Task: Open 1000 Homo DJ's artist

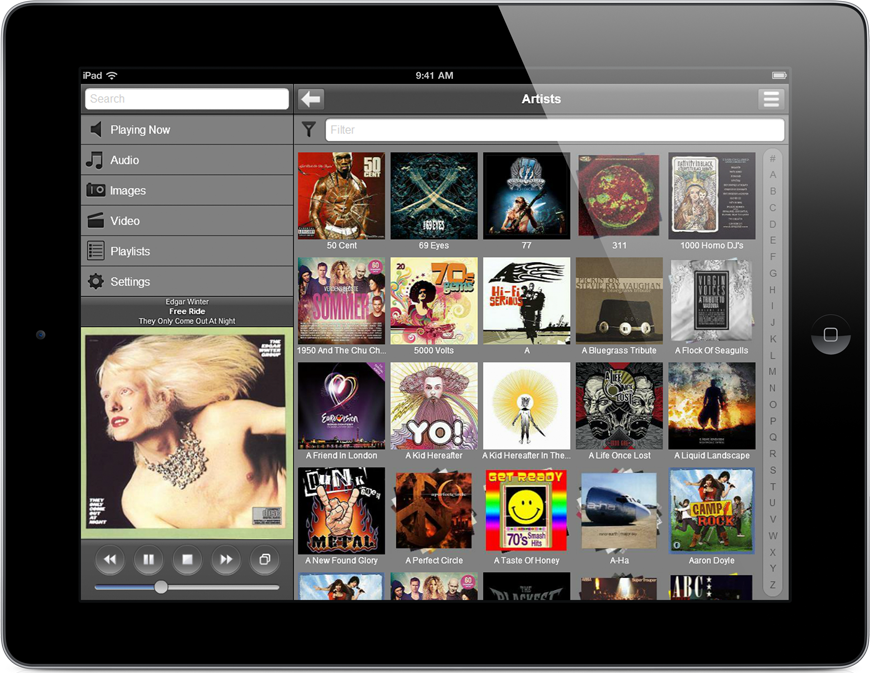Action: pyautogui.click(x=712, y=196)
